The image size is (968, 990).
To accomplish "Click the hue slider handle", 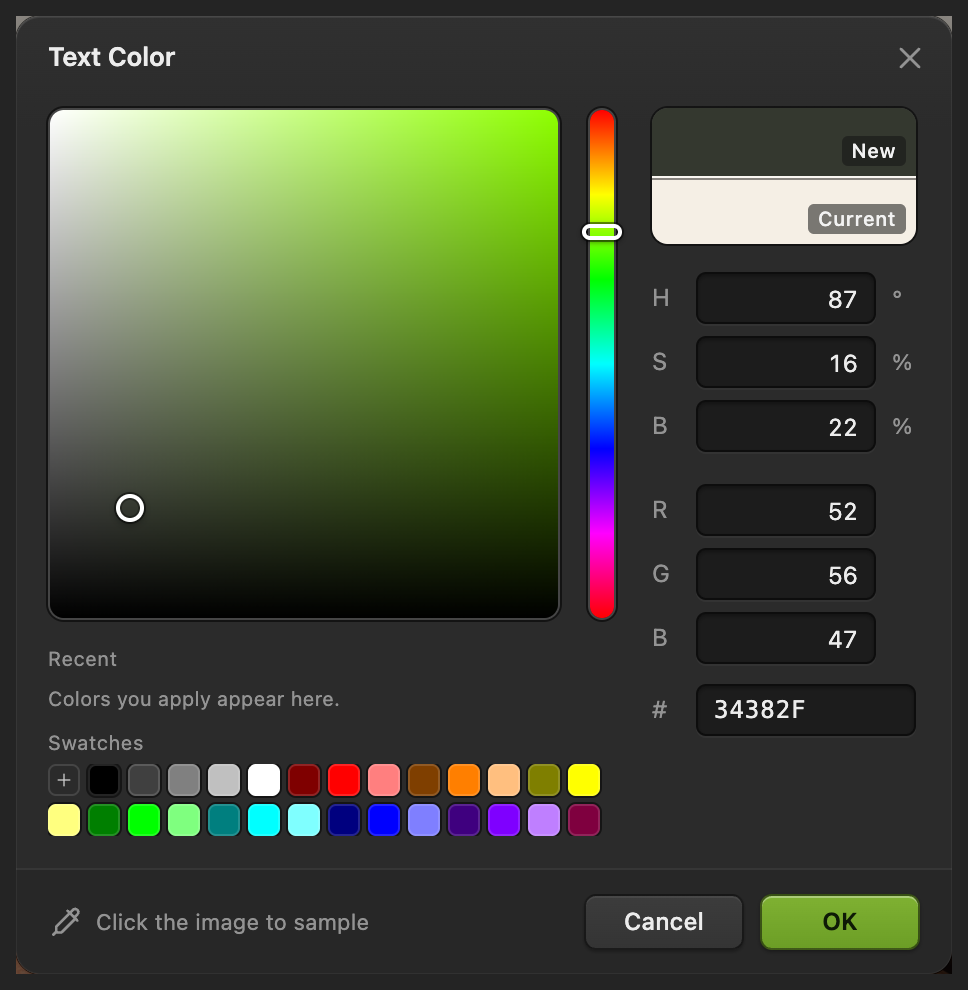I will click(x=602, y=232).
